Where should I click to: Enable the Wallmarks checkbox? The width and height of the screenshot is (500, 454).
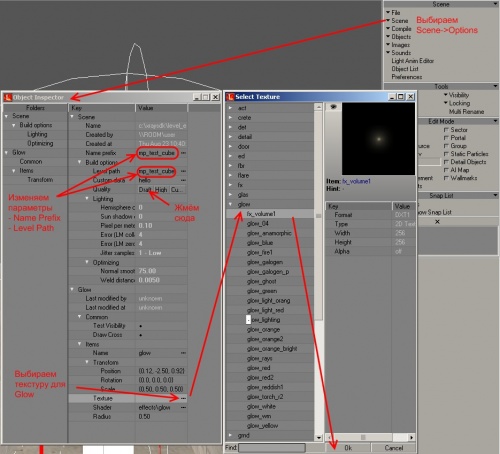coord(446,178)
